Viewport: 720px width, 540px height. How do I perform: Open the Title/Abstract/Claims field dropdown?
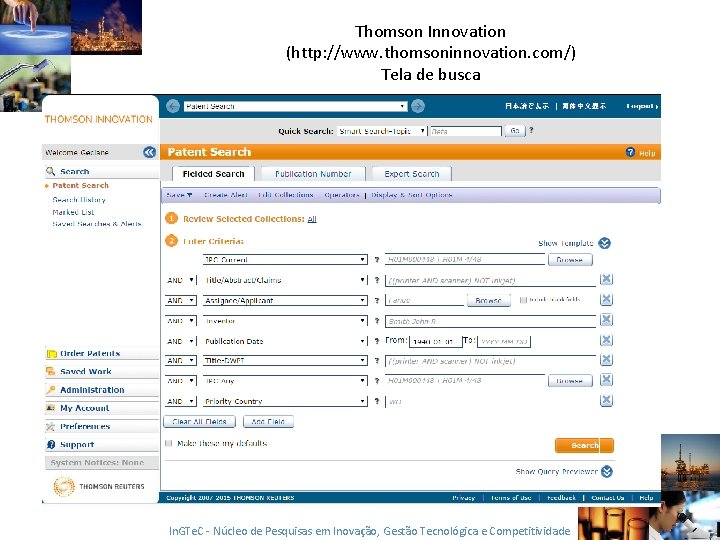click(285, 280)
